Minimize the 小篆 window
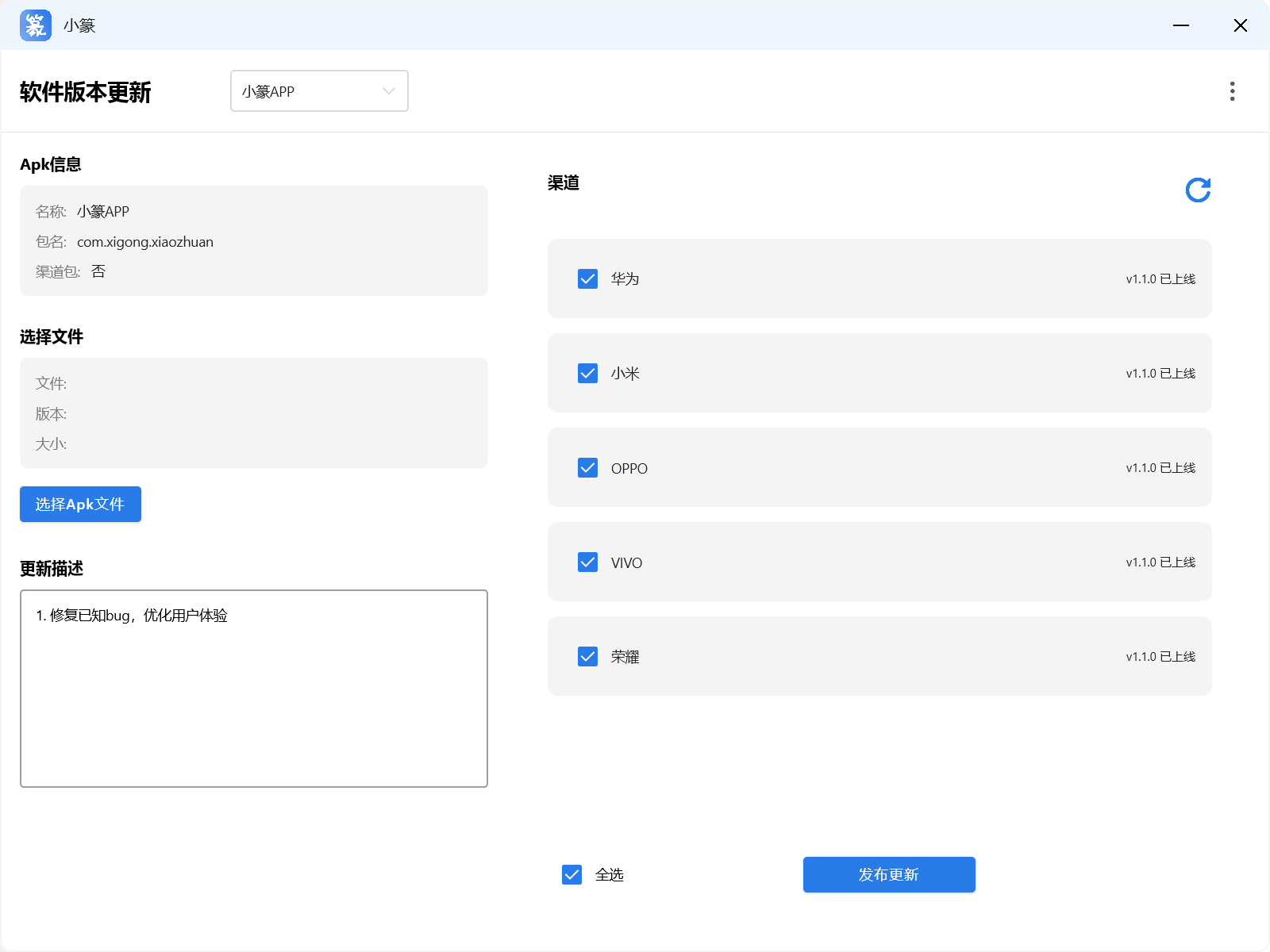The width and height of the screenshot is (1270, 952). pos(1181,25)
